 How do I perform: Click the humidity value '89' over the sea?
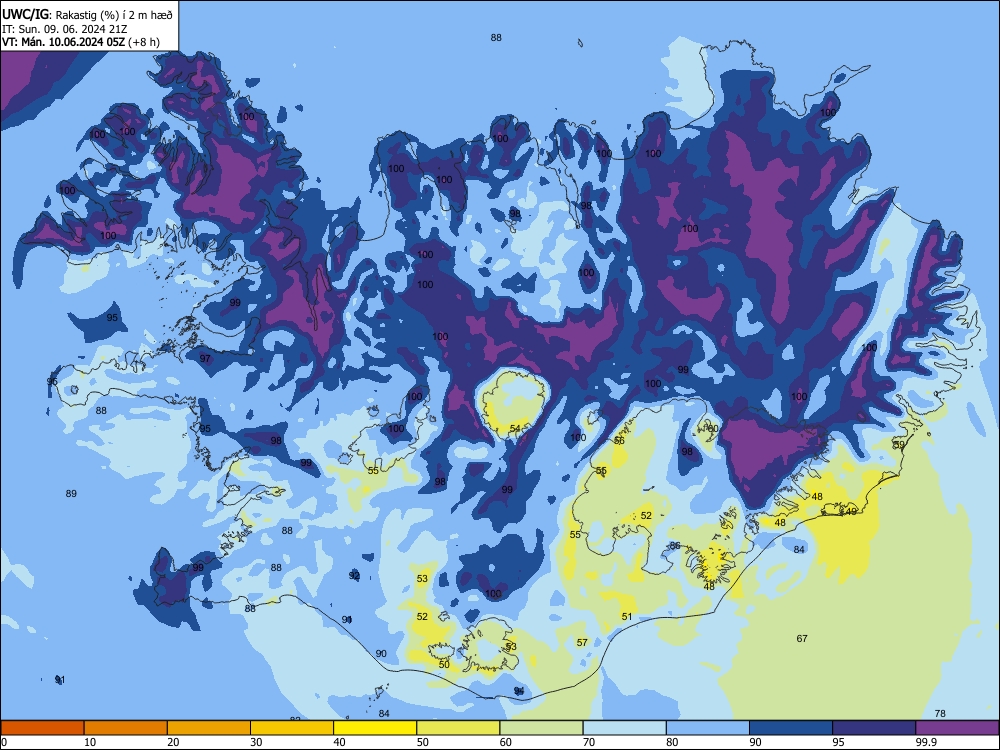[x=71, y=494]
